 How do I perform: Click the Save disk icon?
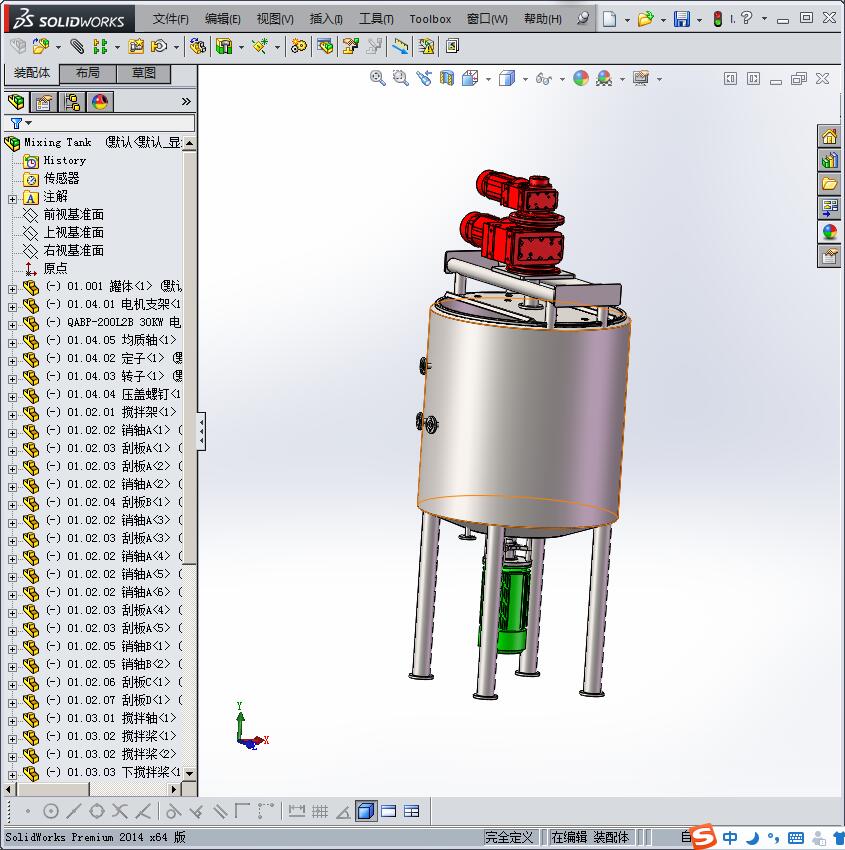pos(681,19)
